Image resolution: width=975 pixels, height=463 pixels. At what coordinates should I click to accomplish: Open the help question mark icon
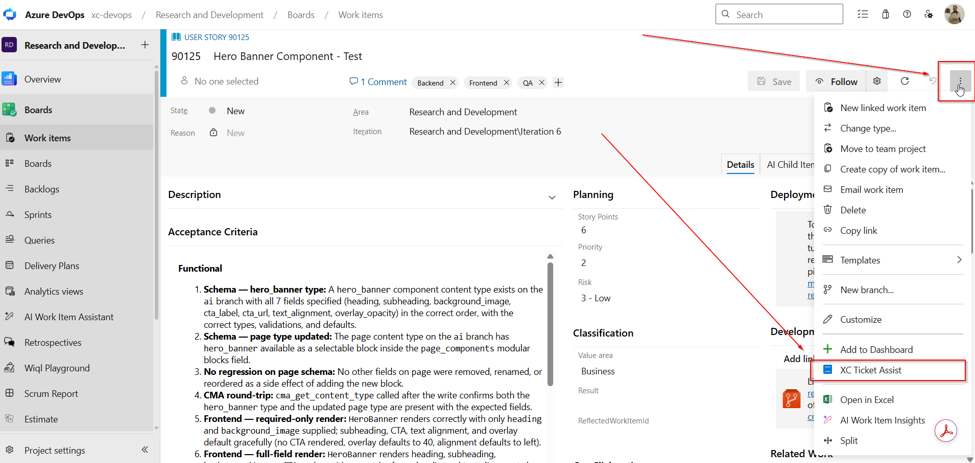907,14
